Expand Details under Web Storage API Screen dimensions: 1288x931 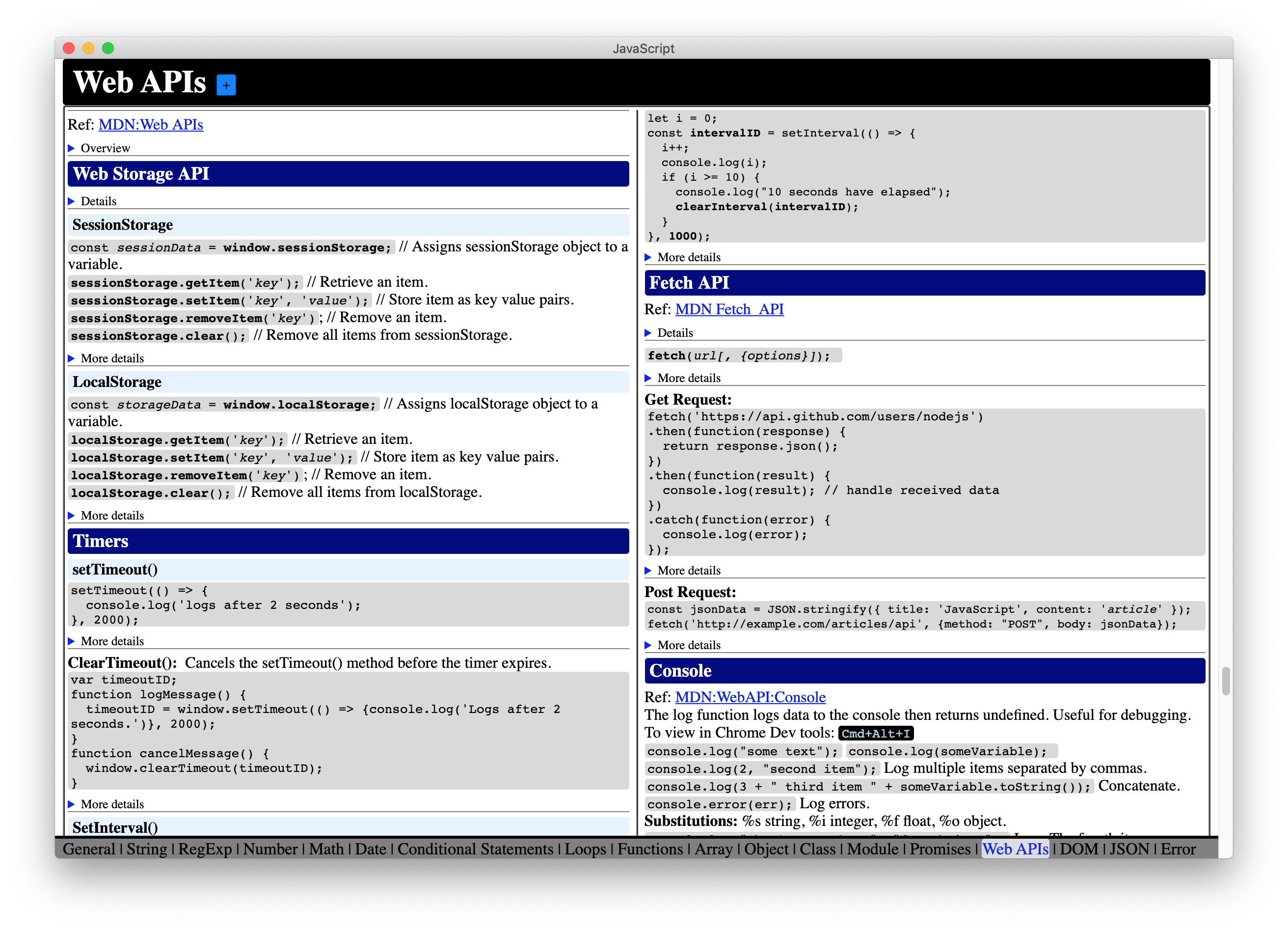click(72, 201)
